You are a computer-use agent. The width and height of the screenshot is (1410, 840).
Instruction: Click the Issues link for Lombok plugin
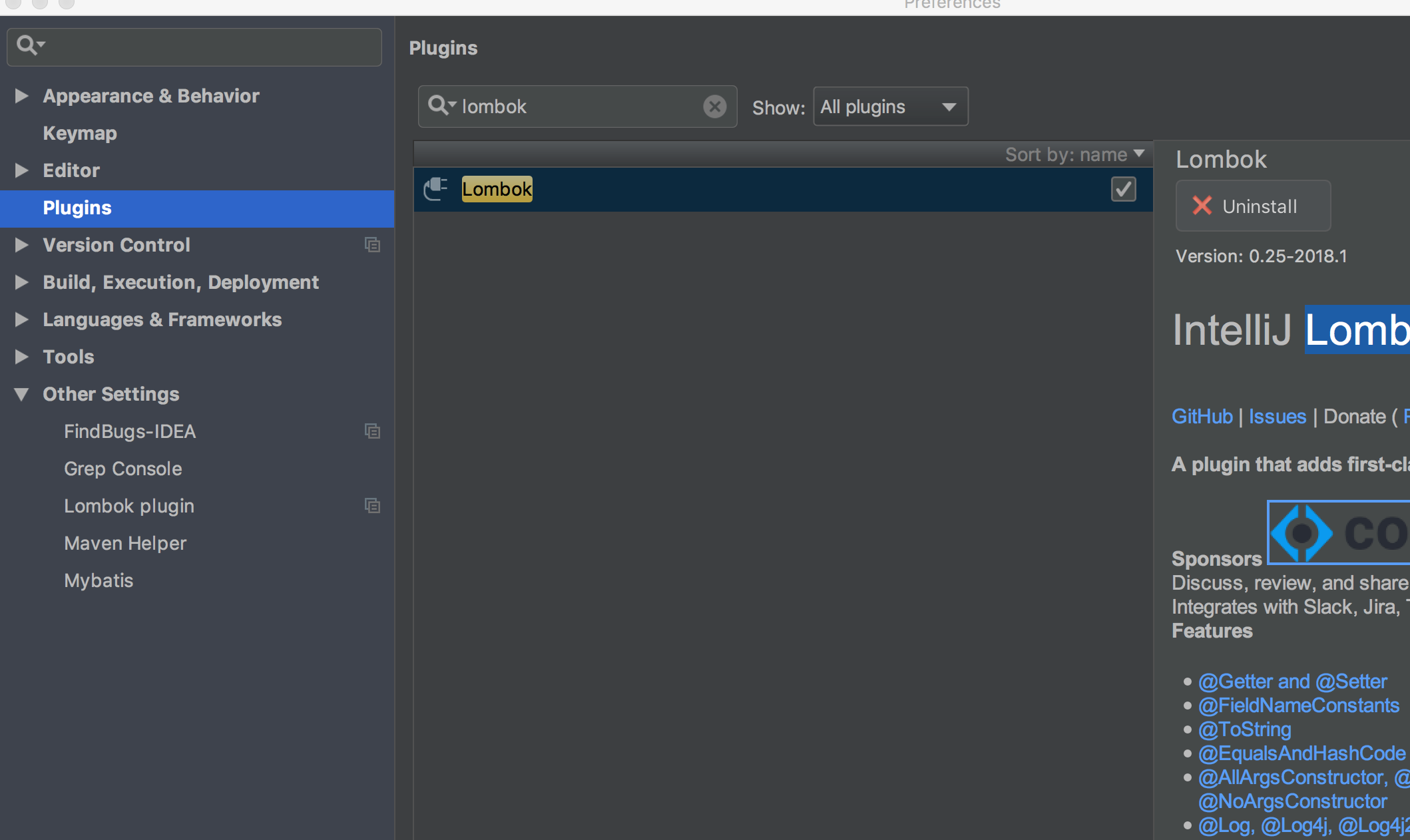[1278, 416]
